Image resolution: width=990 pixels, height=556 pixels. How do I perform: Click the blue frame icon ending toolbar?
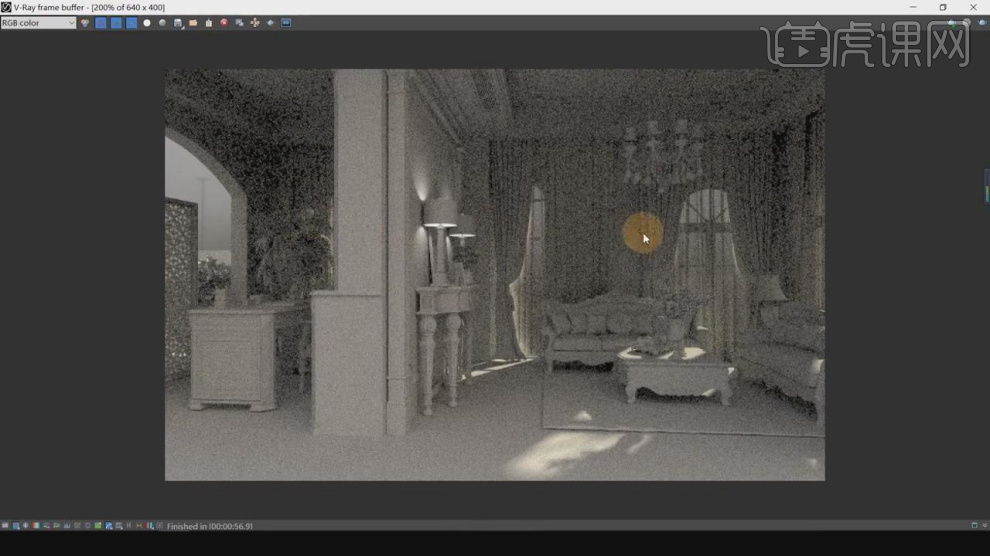coord(286,23)
